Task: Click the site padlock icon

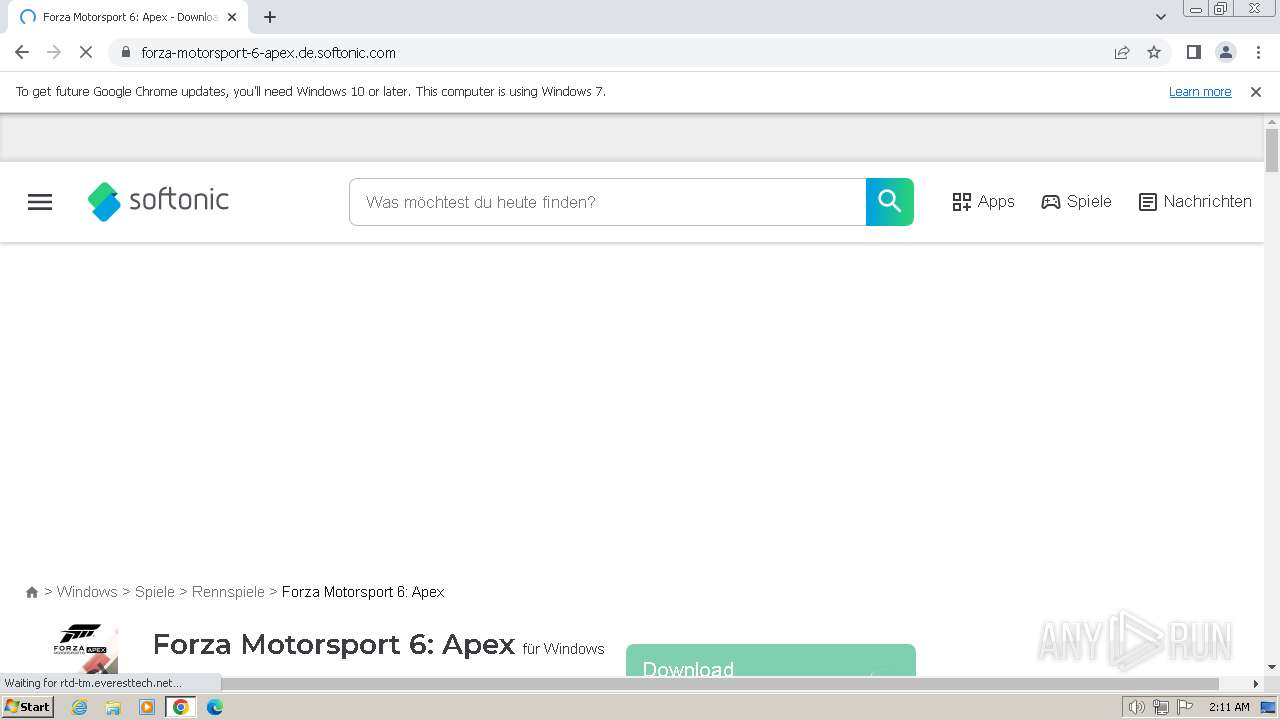Action: point(125,52)
